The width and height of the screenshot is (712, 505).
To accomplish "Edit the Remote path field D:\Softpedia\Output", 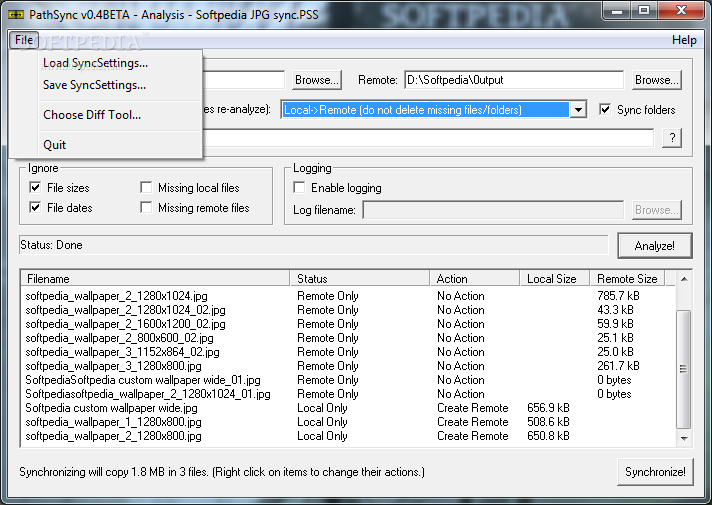I will point(514,80).
